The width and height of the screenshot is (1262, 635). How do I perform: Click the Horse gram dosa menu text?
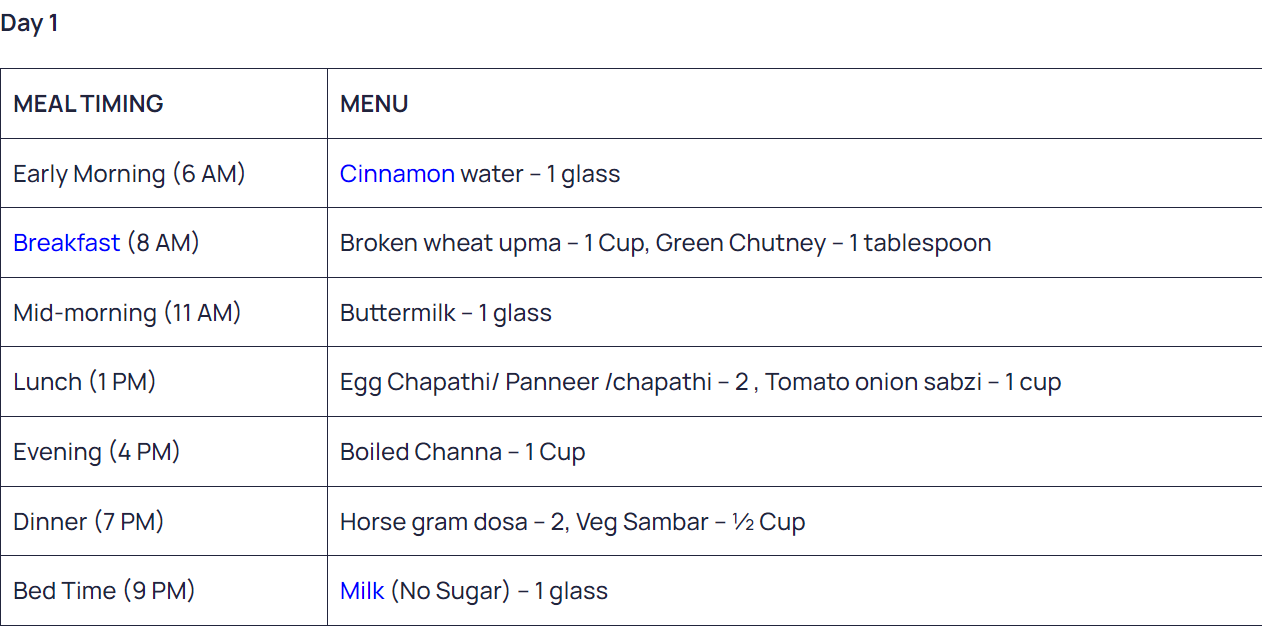coord(572,522)
